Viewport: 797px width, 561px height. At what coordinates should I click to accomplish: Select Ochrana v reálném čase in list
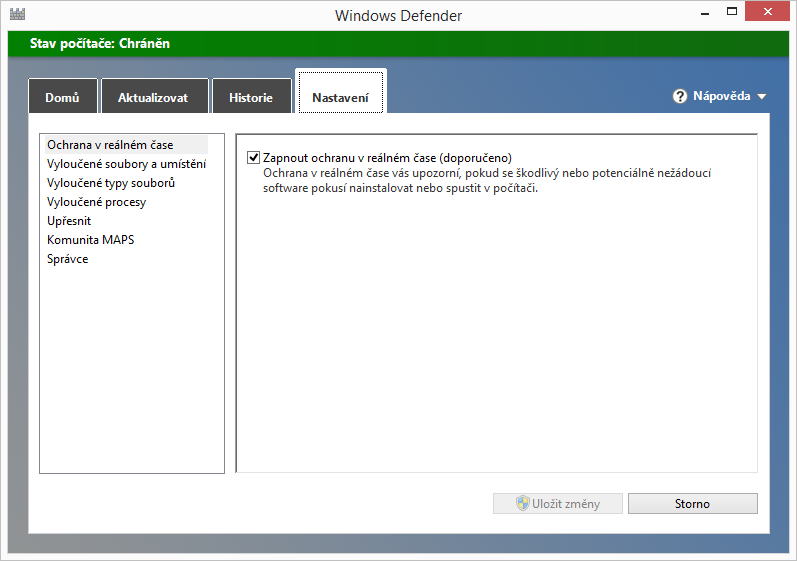tap(126, 145)
